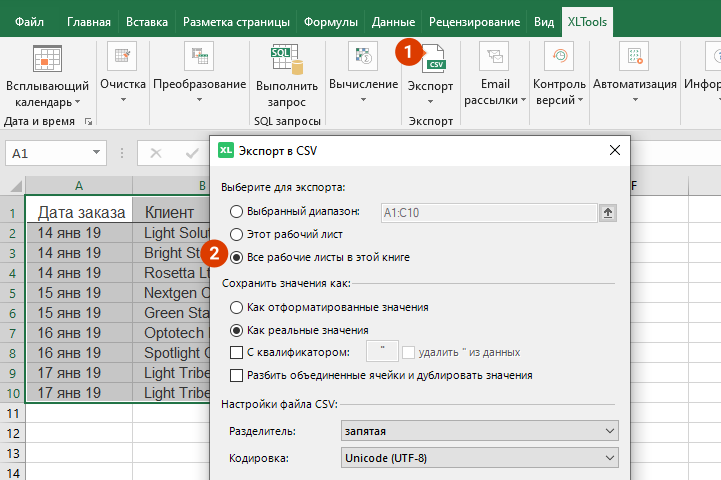Expand the Name Box cell dropdown

tap(97, 153)
